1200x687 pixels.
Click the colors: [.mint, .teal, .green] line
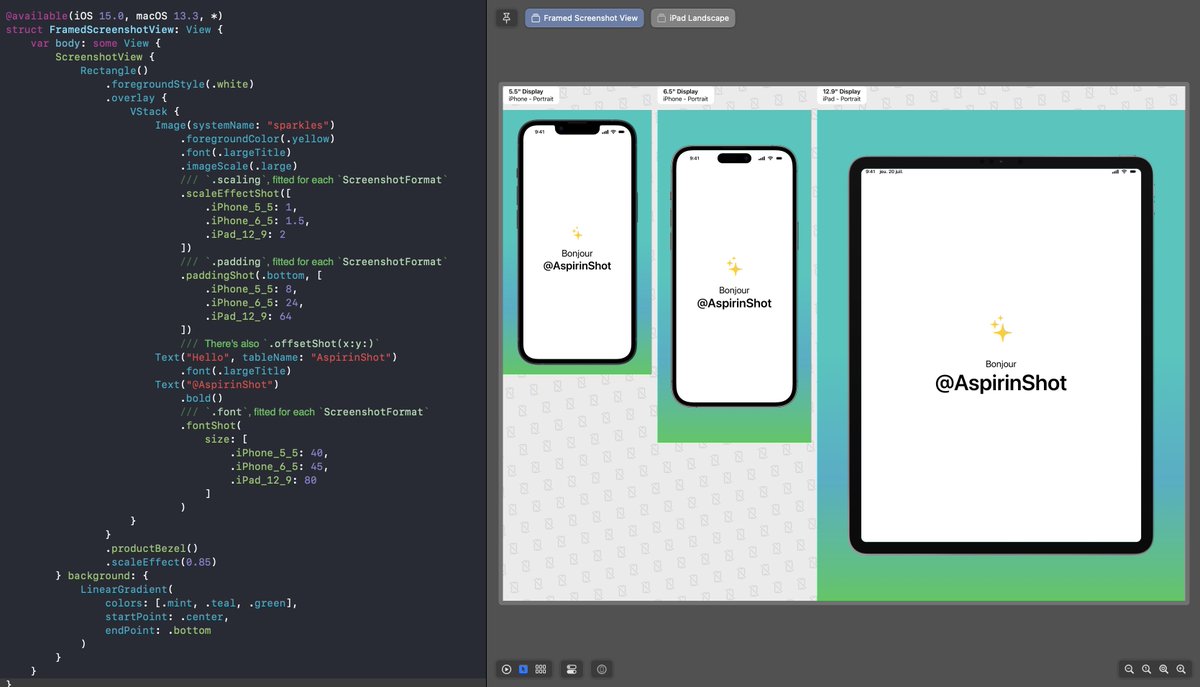201,603
